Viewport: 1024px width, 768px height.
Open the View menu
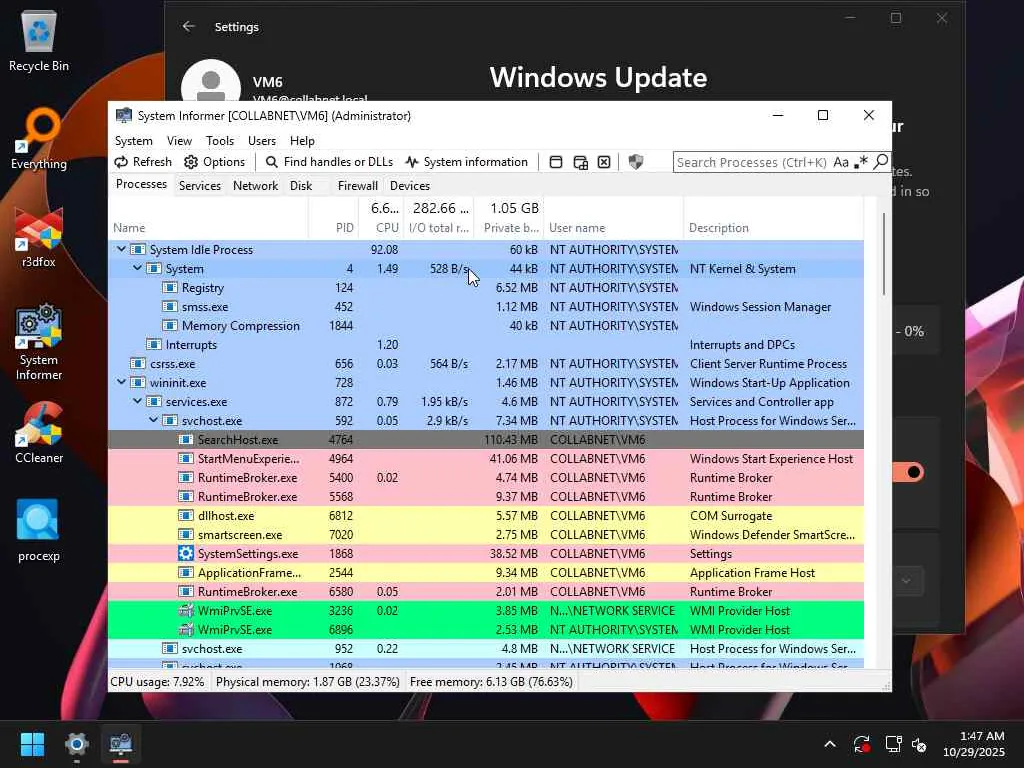click(x=179, y=140)
